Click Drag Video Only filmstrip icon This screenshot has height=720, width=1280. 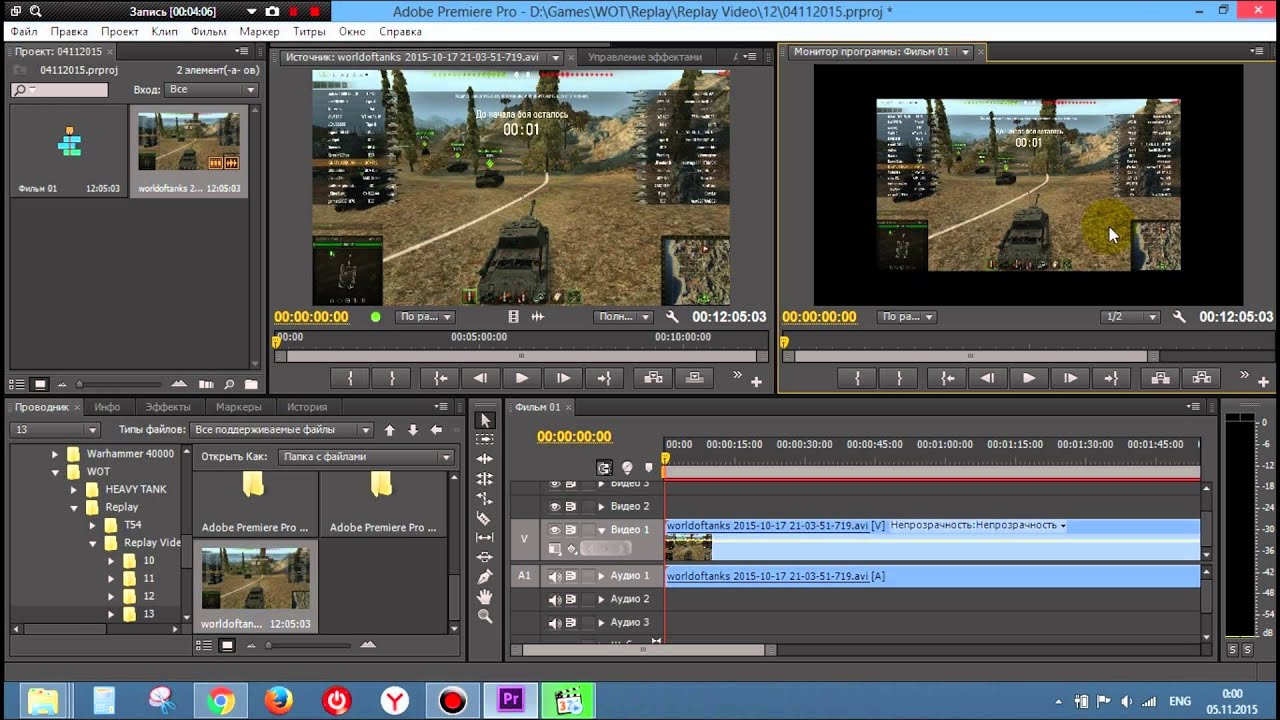[514, 317]
